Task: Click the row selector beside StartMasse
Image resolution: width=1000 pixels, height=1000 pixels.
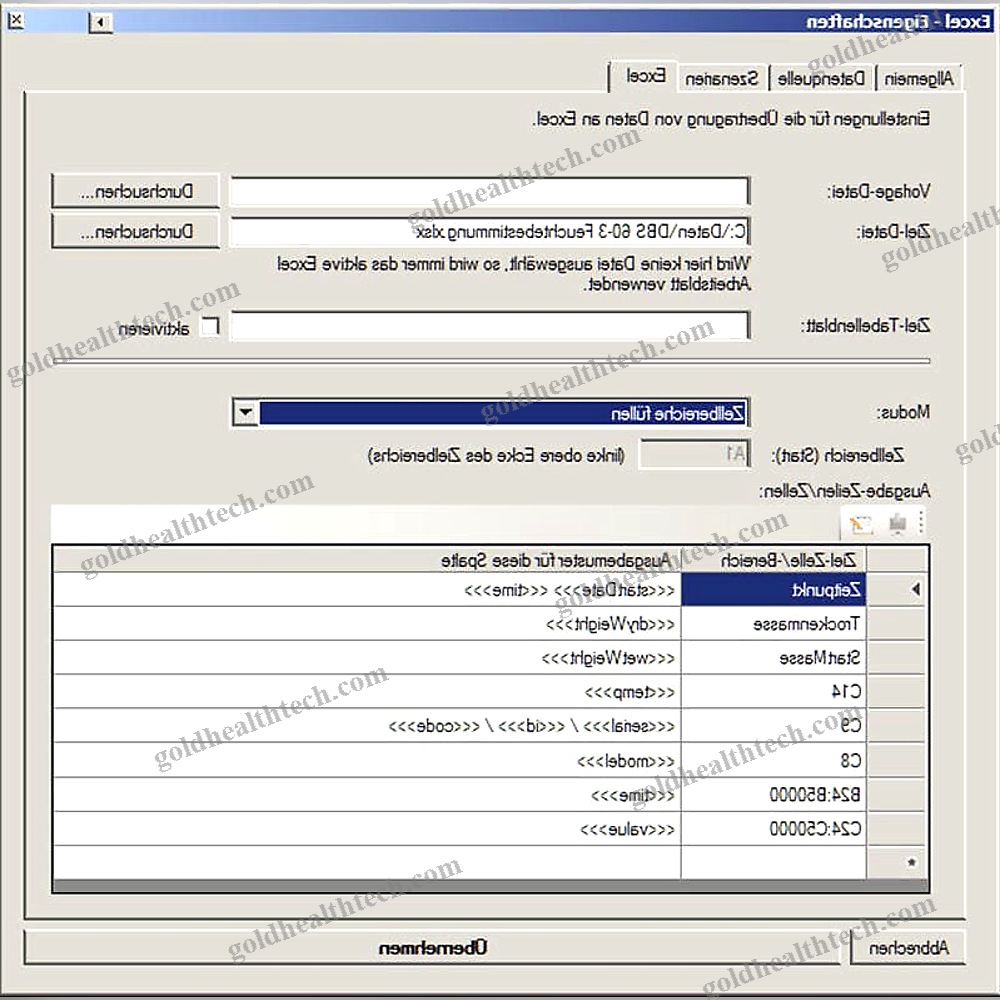Action: (896, 658)
